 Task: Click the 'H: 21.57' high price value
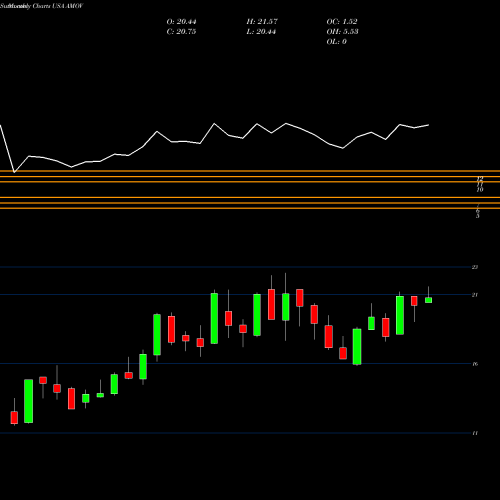(262, 22)
